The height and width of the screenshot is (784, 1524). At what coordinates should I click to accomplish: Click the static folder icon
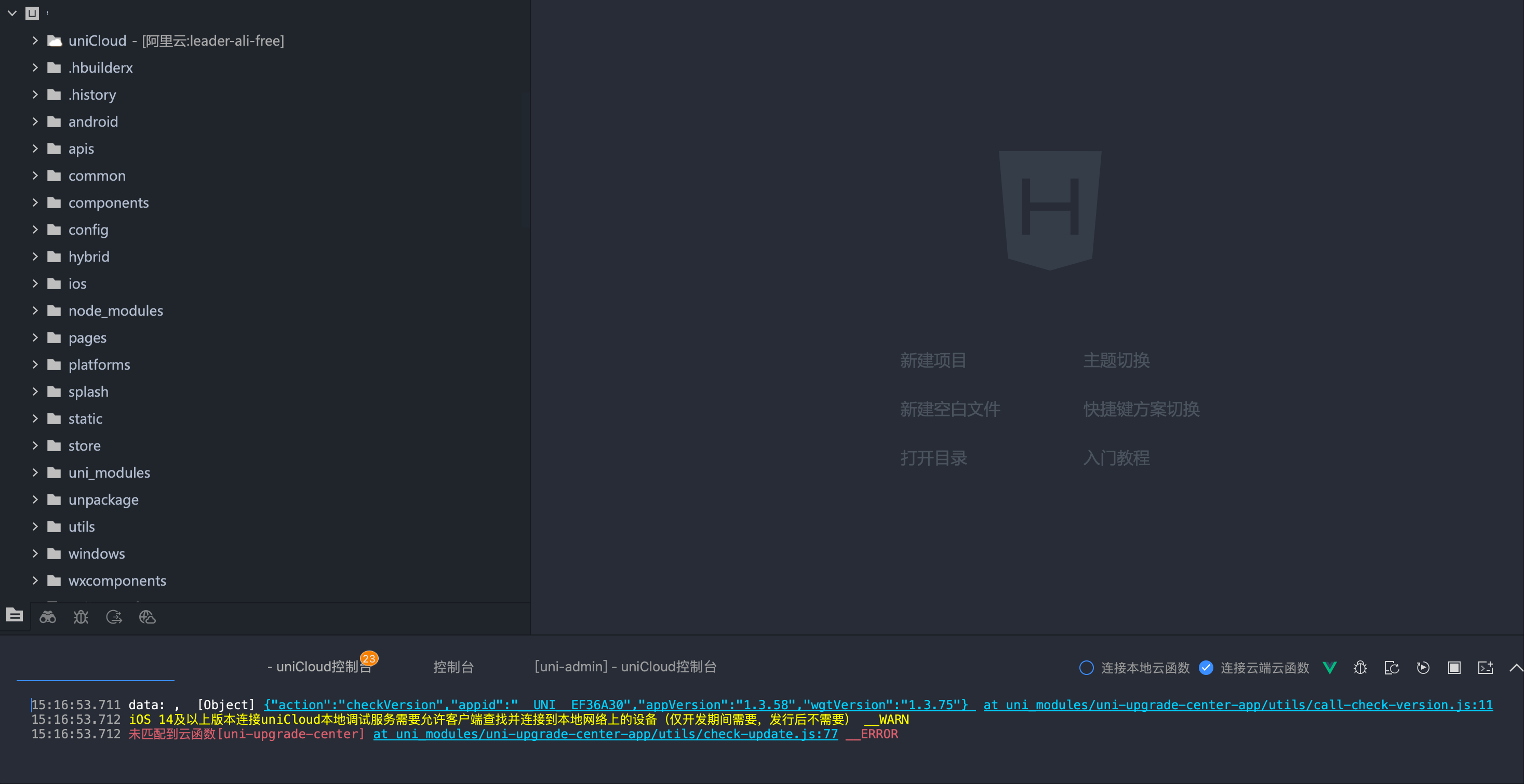tap(55, 418)
